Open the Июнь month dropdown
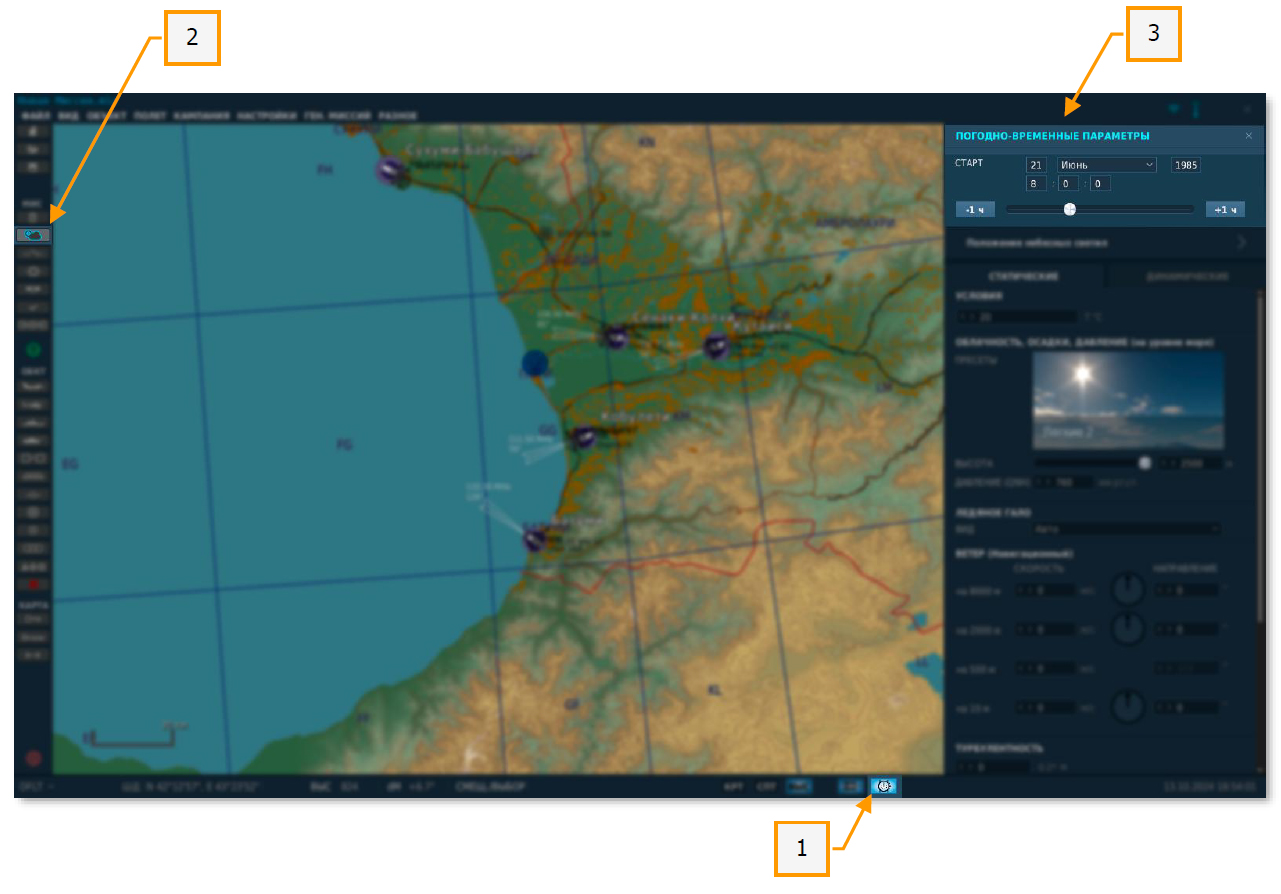The height and width of the screenshot is (894, 1281). [1106, 165]
